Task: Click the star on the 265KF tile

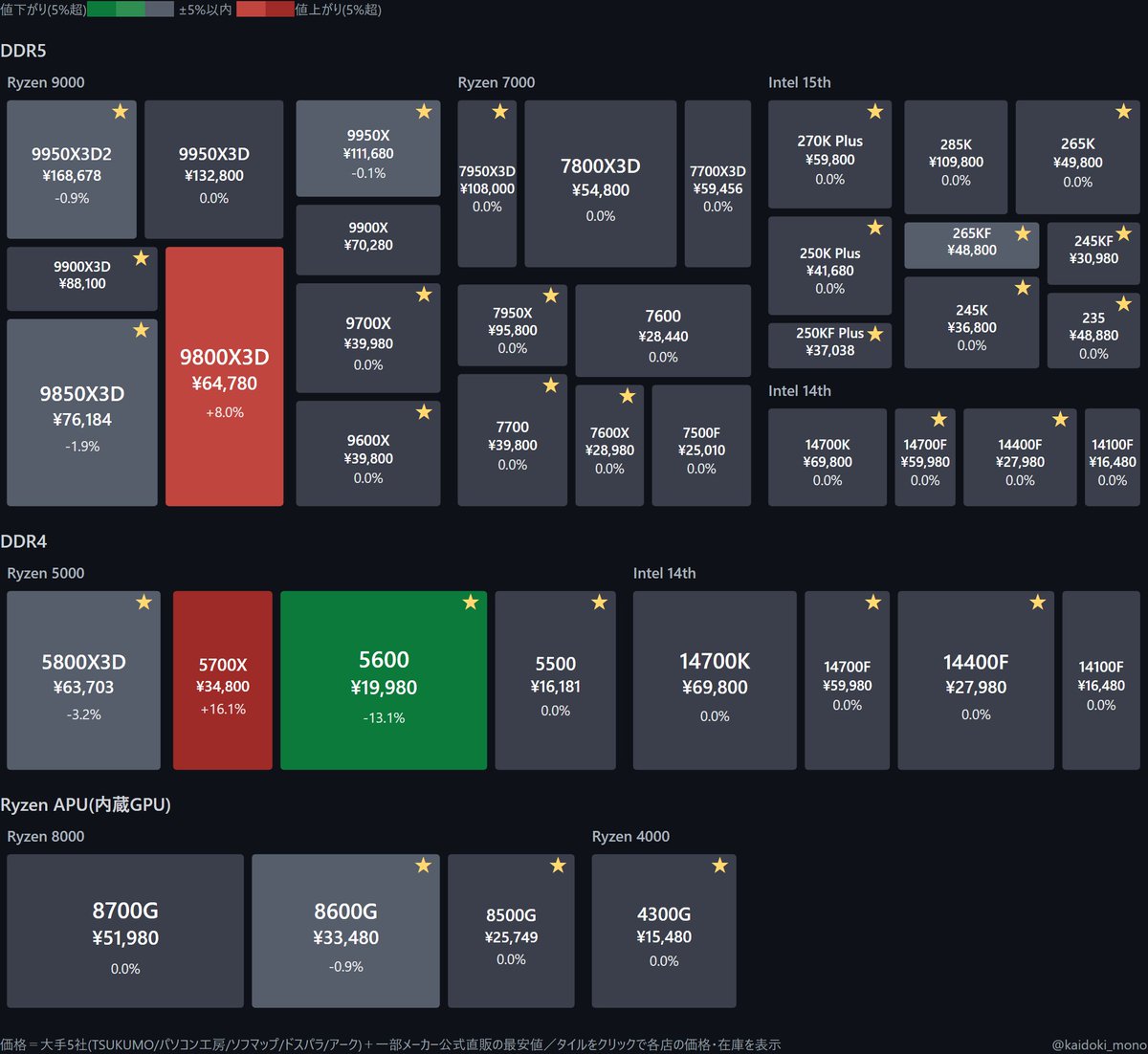Action: (1023, 233)
